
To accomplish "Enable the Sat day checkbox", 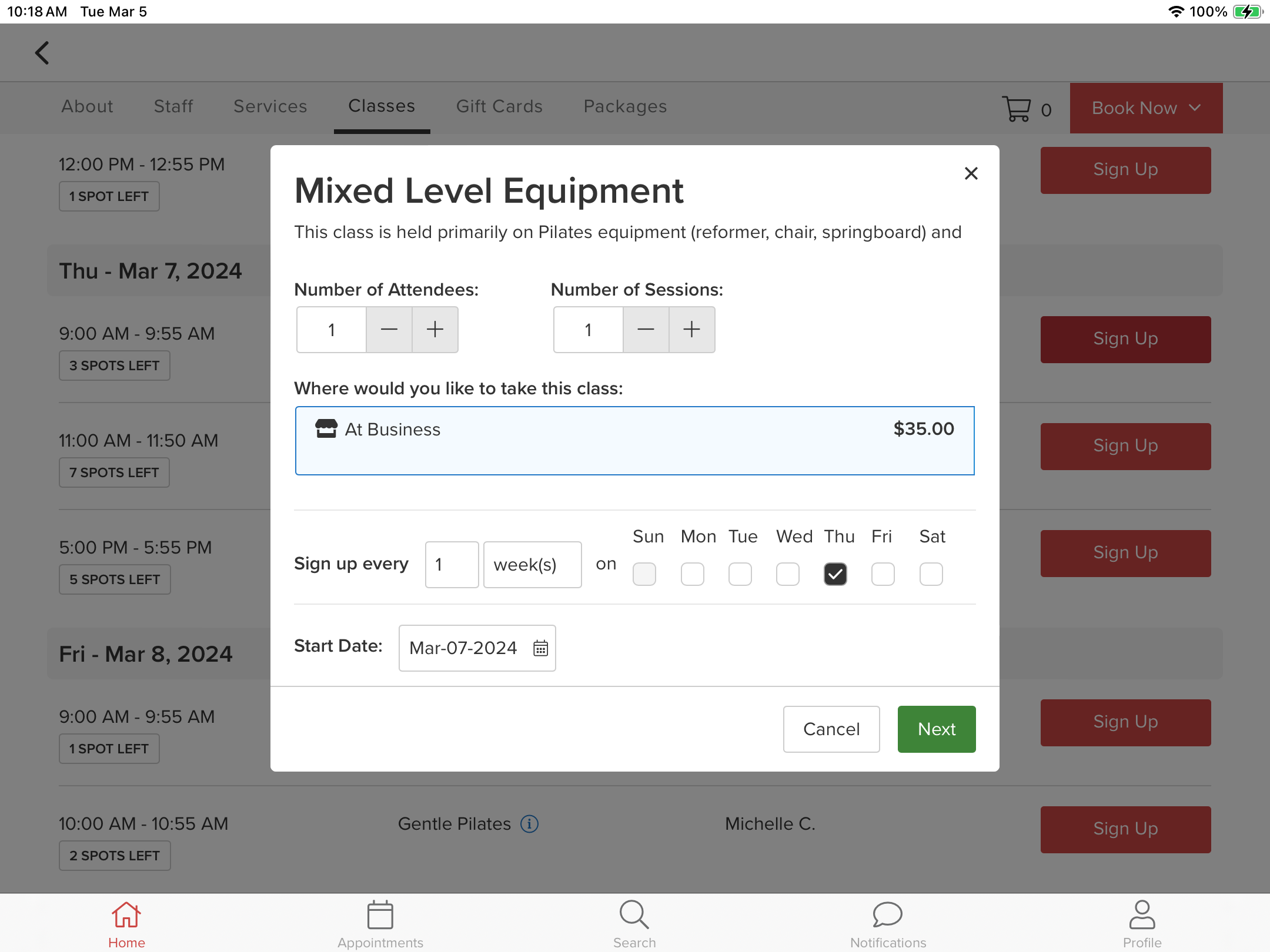I will point(931,574).
